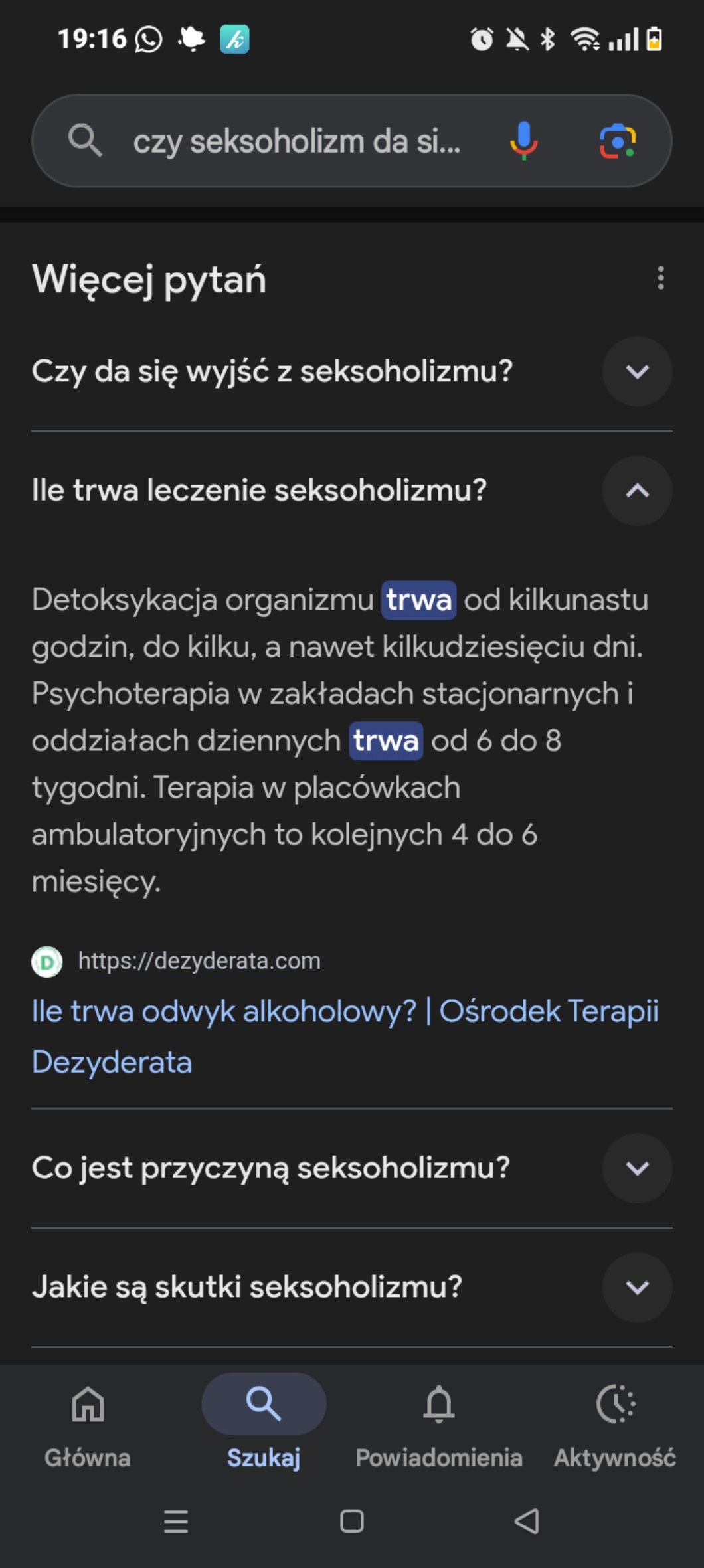Tap the microphone voice search icon

pyautogui.click(x=523, y=141)
